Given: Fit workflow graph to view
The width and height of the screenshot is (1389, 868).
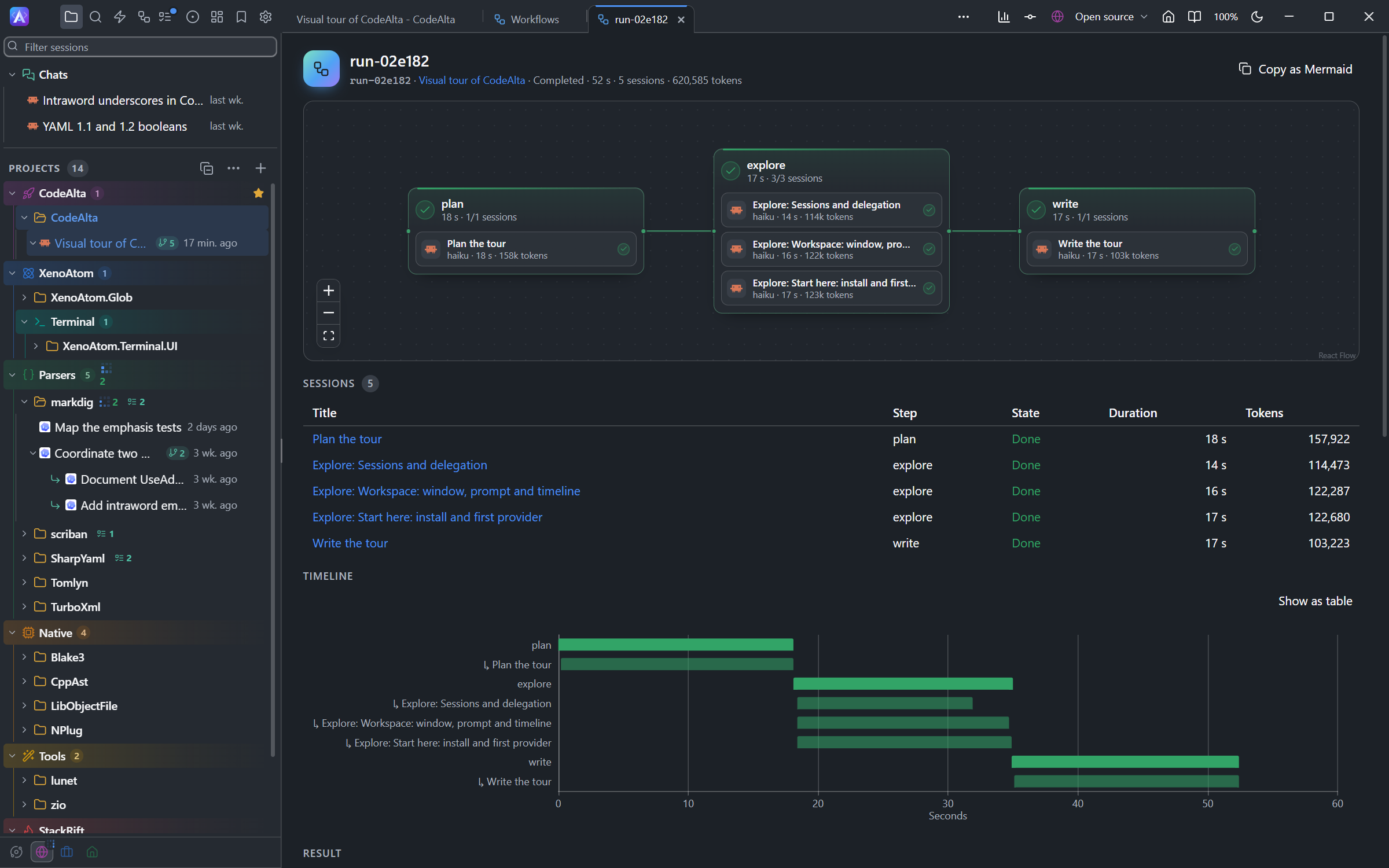Looking at the screenshot, I should point(328,336).
